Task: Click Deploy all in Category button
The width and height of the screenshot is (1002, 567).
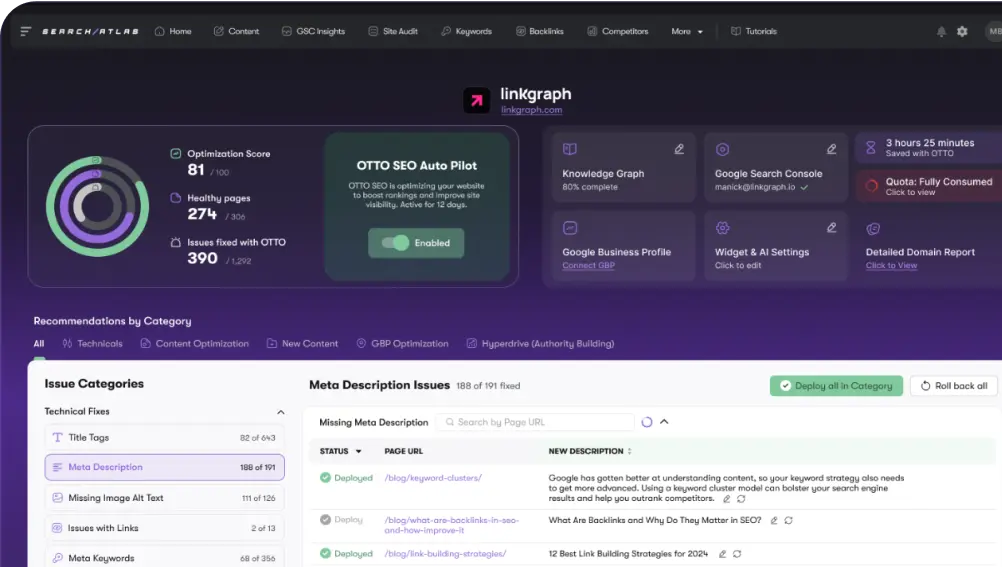Action: [x=836, y=386]
